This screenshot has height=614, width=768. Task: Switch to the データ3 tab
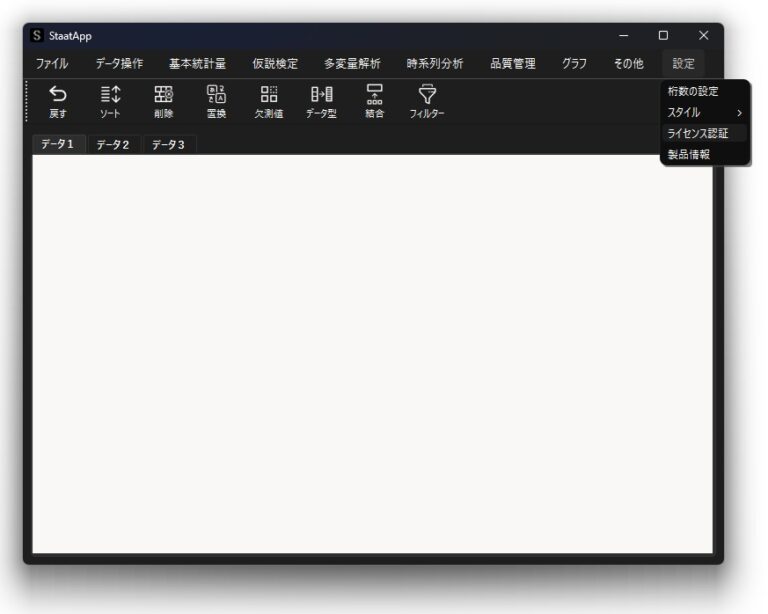pyautogui.click(x=168, y=145)
